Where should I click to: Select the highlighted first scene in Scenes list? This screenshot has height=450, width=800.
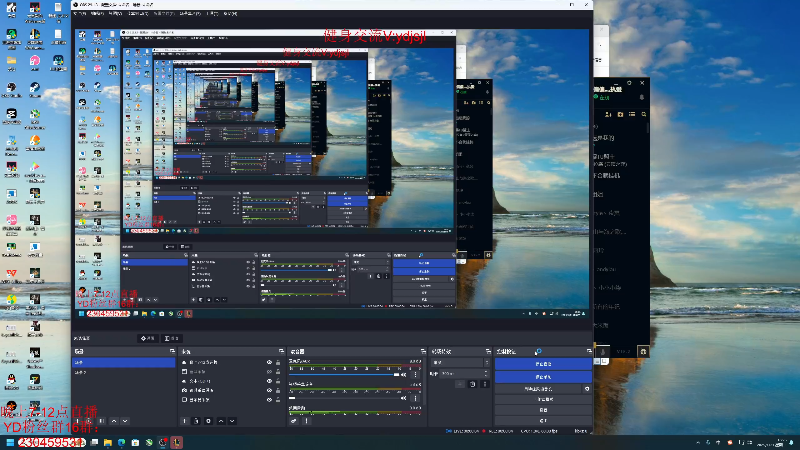tap(124, 362)
